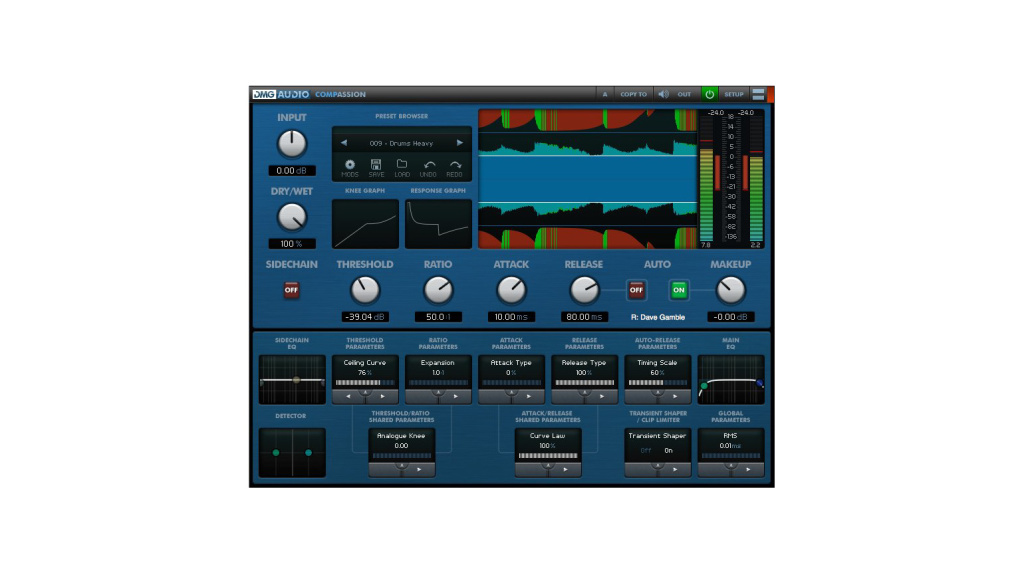Click RMS global parameter right arrow
This screenshot has height=565, width=1024.
tap(748, 470)
